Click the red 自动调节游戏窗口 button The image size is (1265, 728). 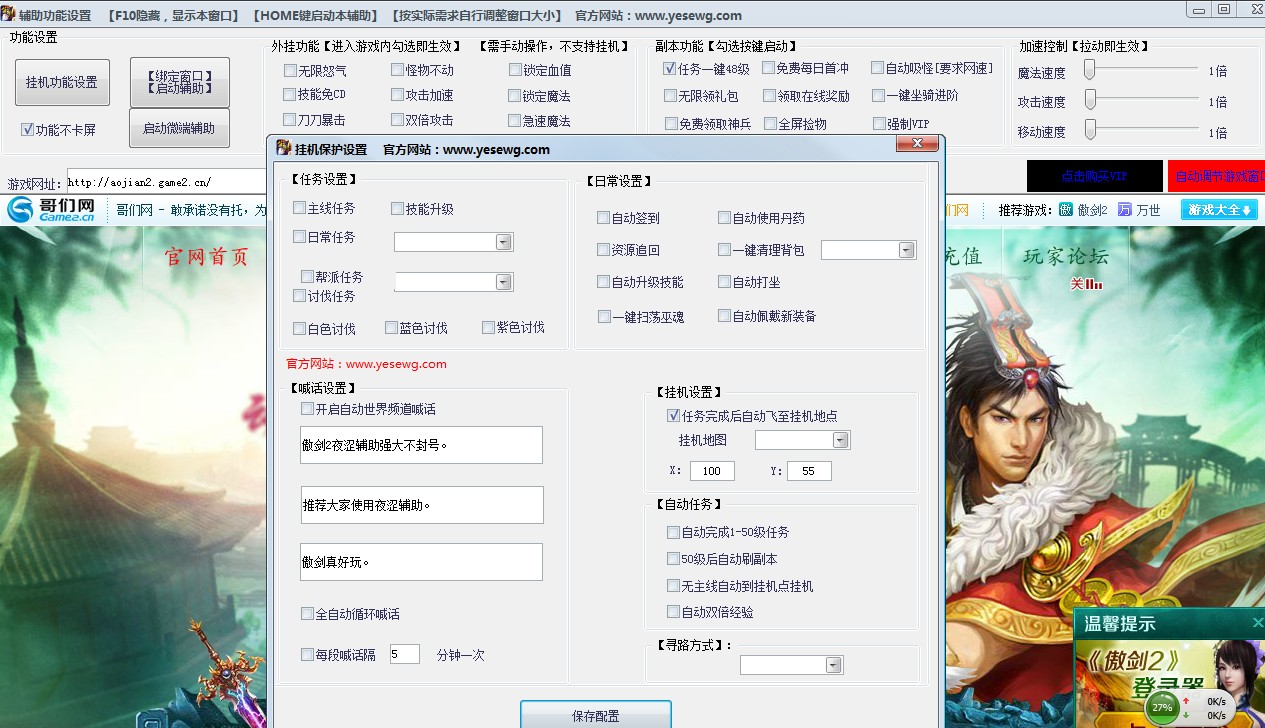click(1216, 176)
